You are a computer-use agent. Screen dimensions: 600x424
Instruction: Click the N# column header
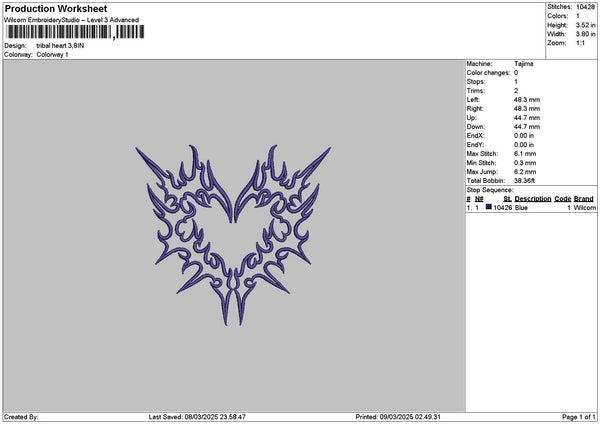[479, 198]
